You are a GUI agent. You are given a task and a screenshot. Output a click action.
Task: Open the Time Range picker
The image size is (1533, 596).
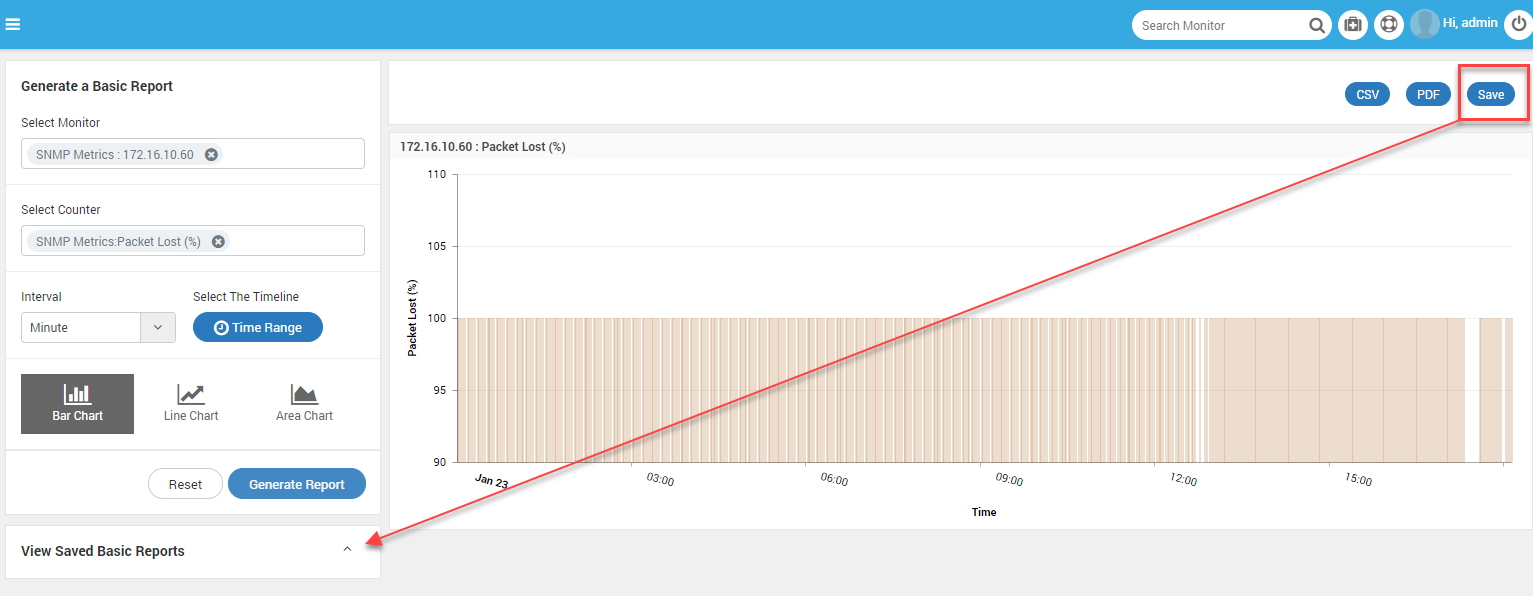[x=258, y=327]
